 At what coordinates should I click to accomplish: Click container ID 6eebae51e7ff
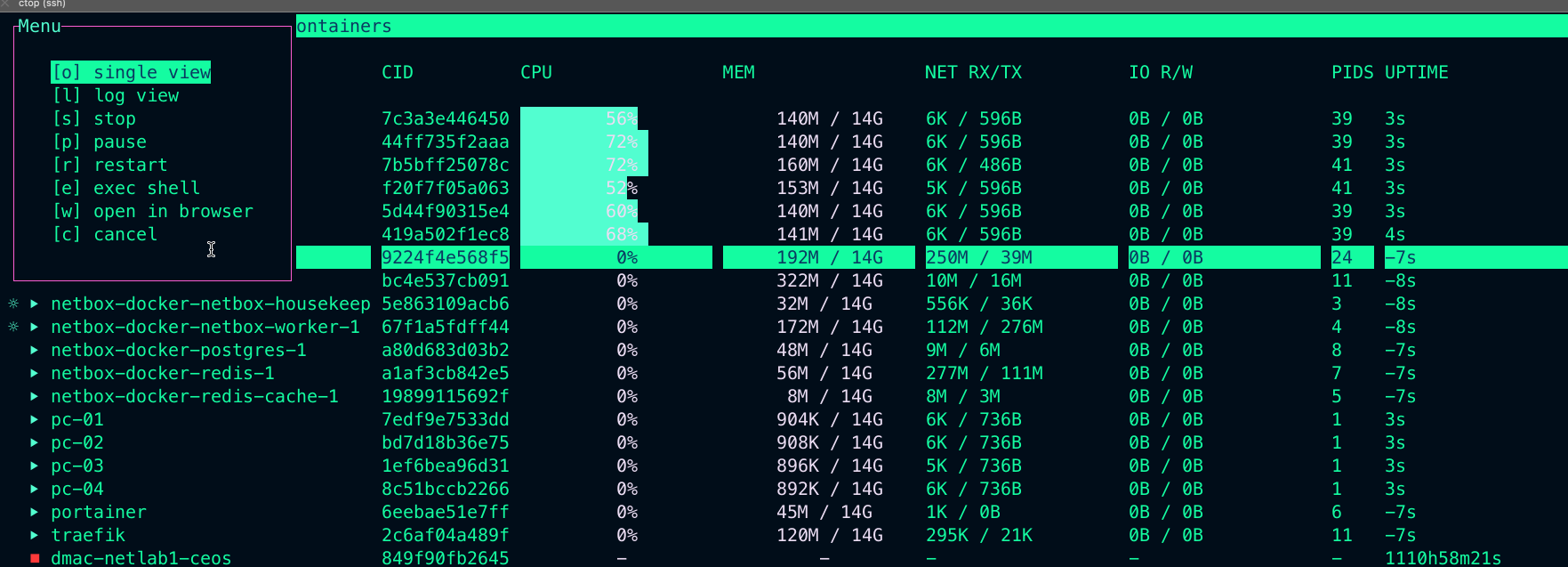(x=446, y=512)
